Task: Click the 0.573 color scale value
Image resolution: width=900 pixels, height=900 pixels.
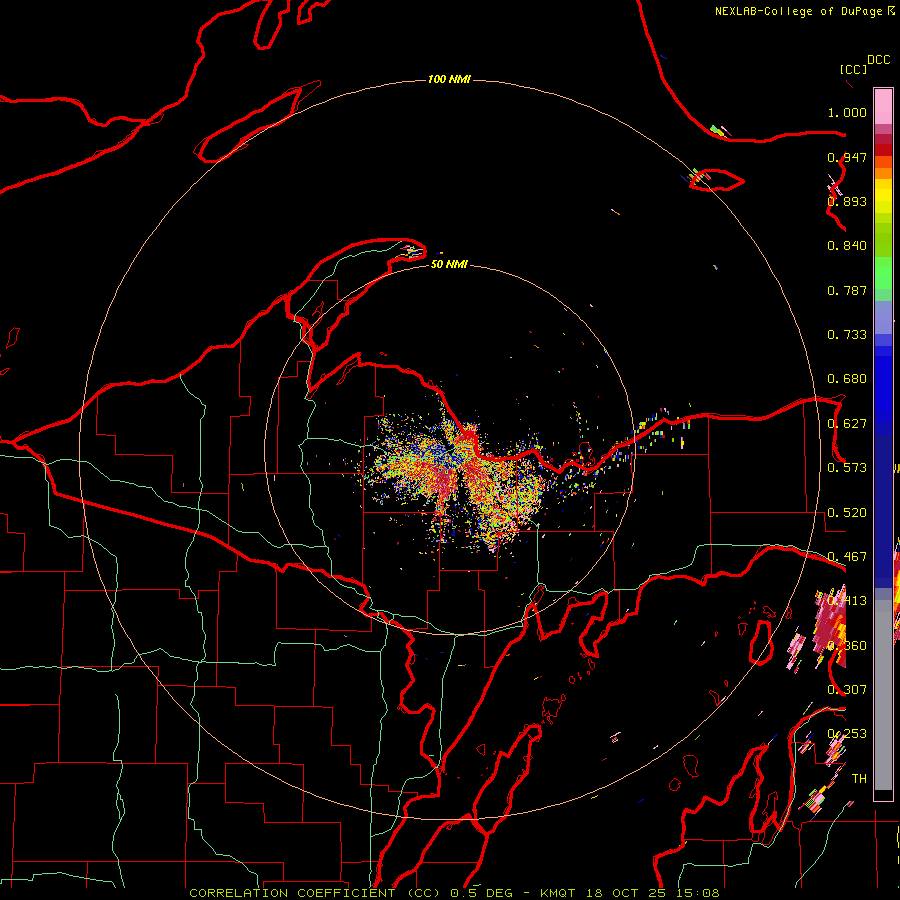Action: (847, 468)
